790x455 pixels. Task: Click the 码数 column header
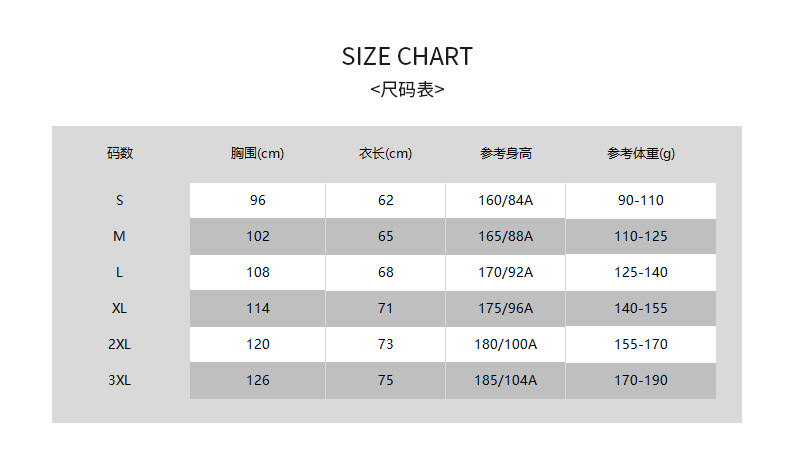coord(120,153)
